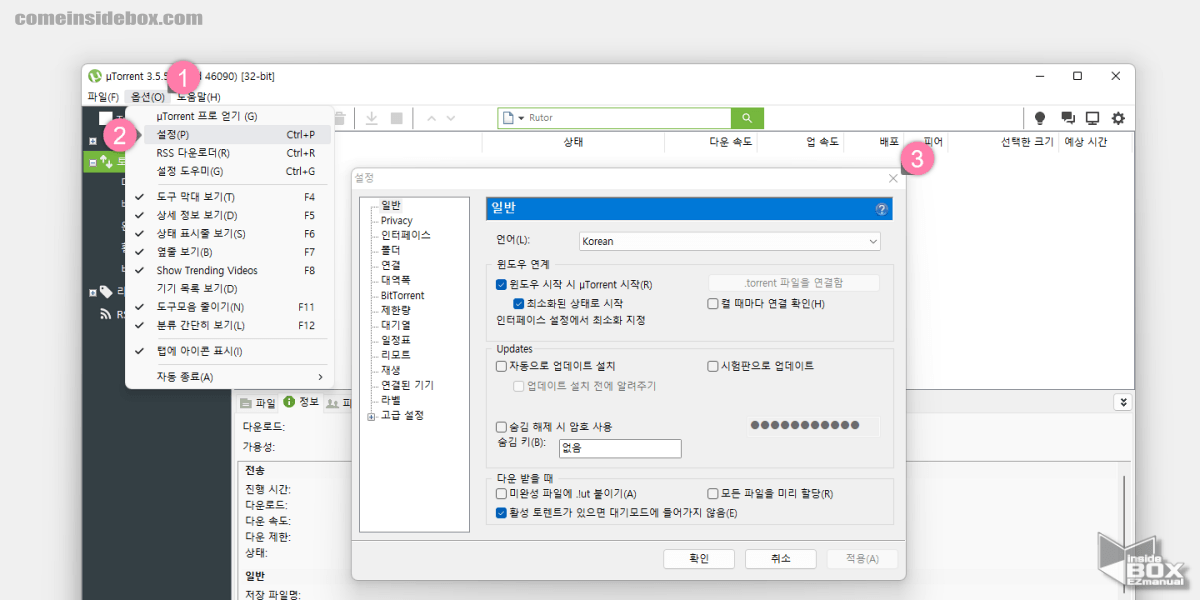Click the 취소 button
This screenshot has width=1200, height=600.
pyautogui.click(x=781, y=559)
